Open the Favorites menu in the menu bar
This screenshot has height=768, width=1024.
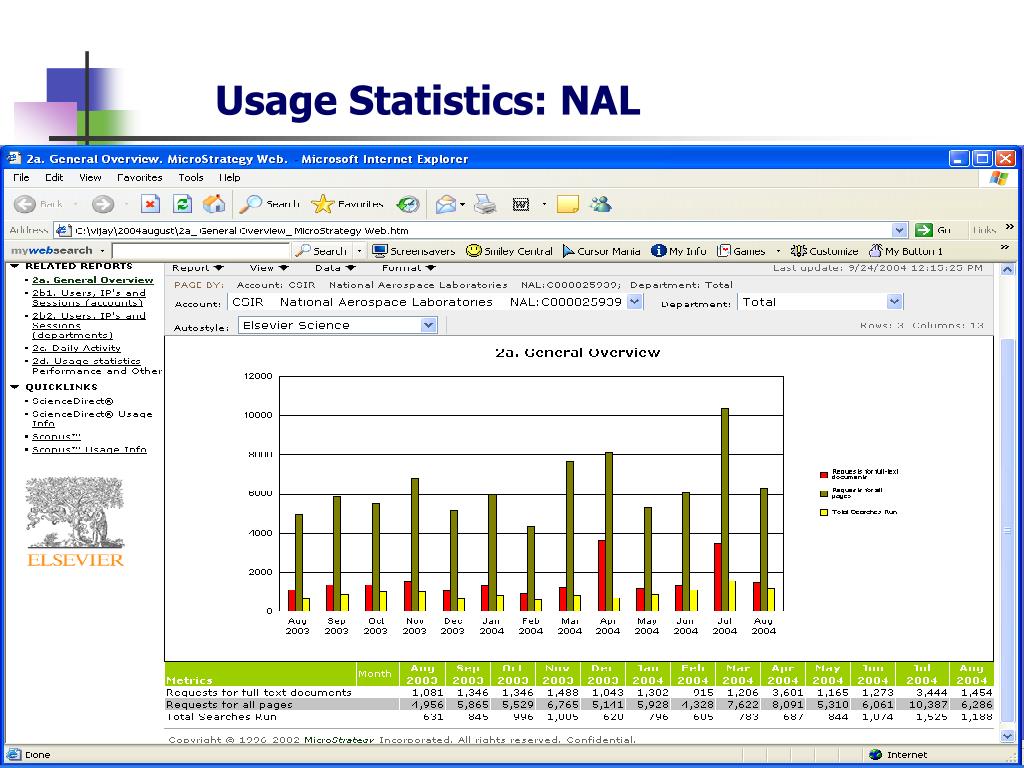pos(140,178)
